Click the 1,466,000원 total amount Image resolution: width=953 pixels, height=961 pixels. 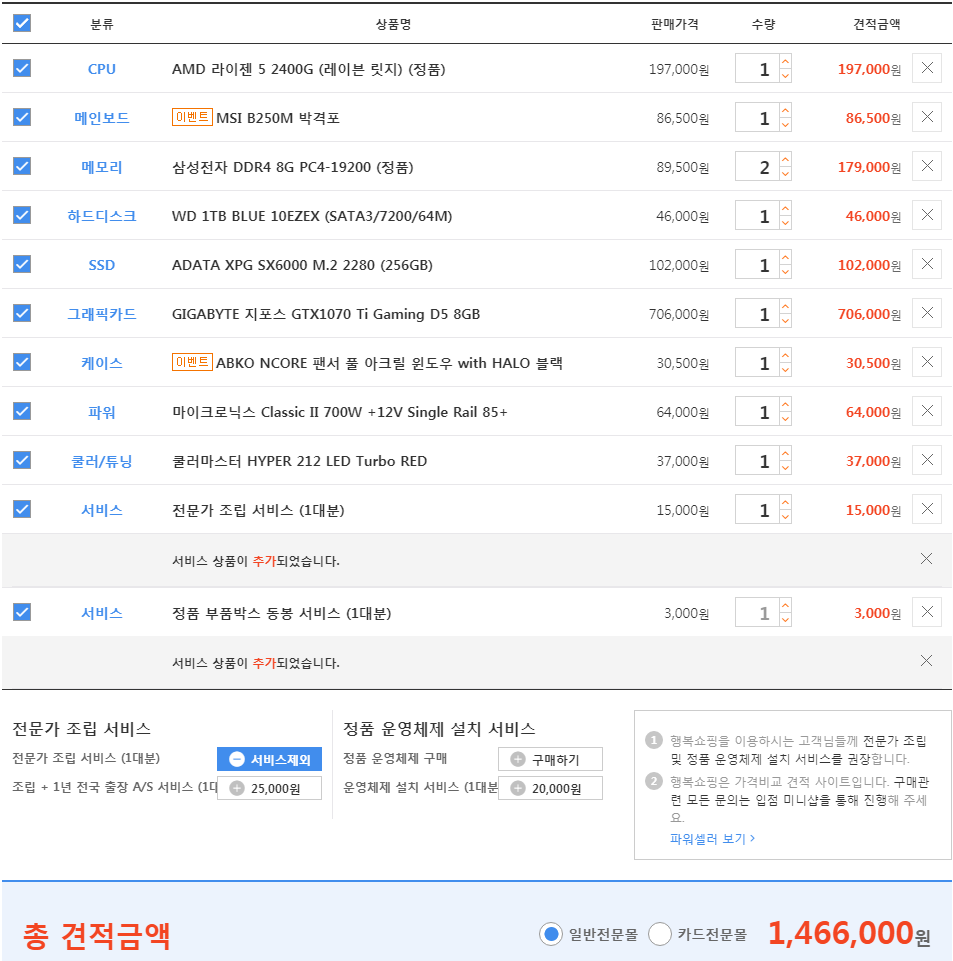pos(849,933)
